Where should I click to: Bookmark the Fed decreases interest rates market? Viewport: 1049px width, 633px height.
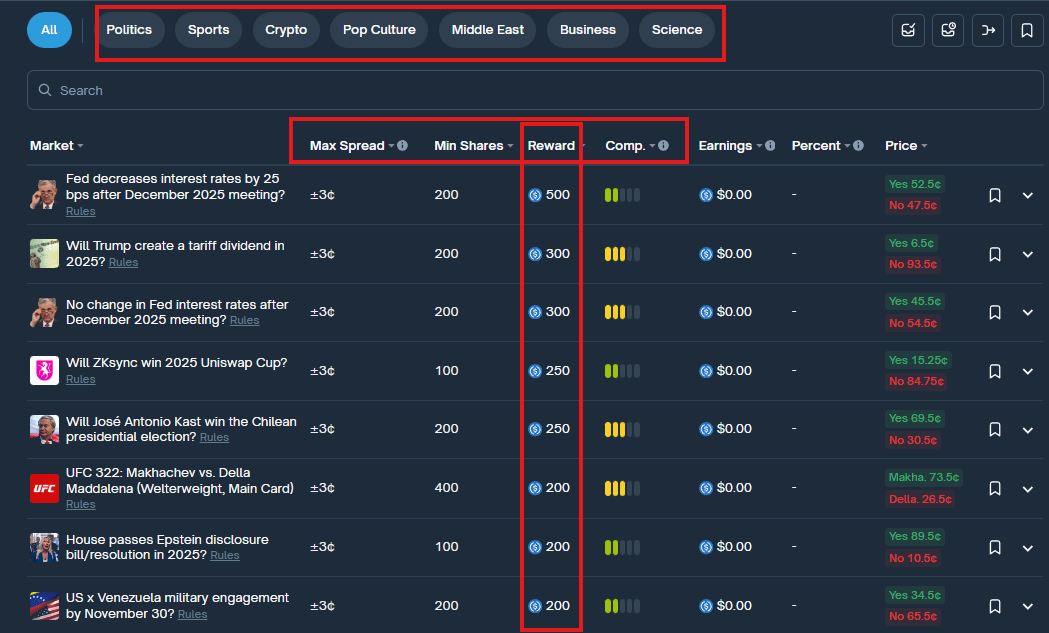995,195
